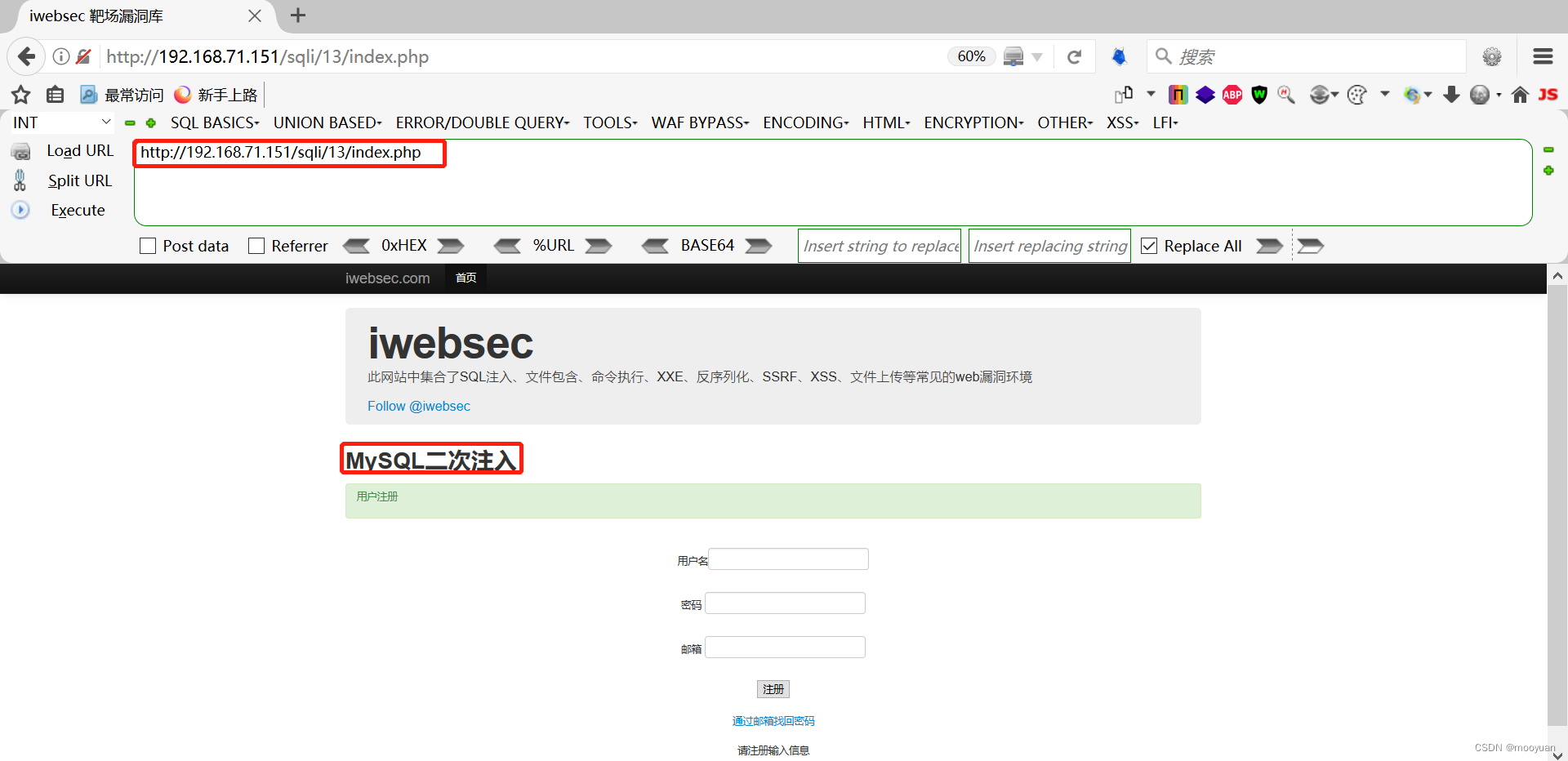The image size is (1568, 761).
Task: Click the bookmark star icon
Action: 21,95
